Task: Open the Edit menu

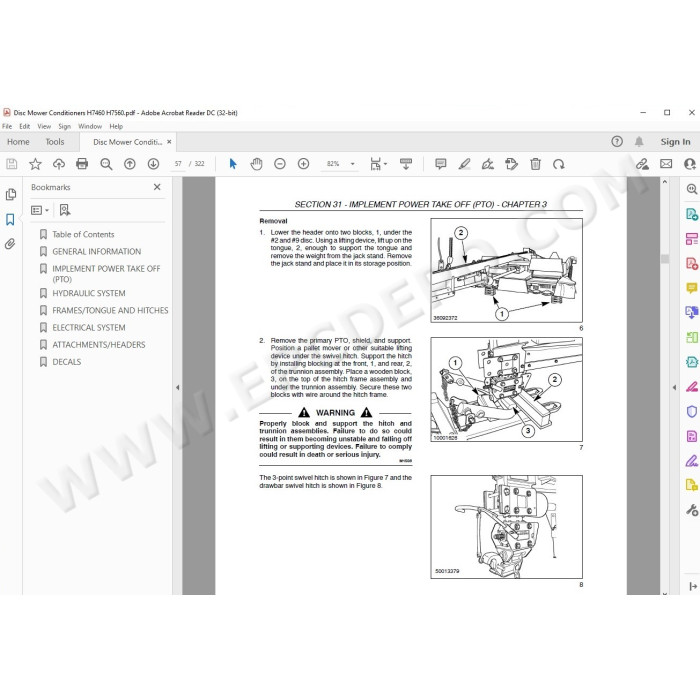Action: click(25, 126)
